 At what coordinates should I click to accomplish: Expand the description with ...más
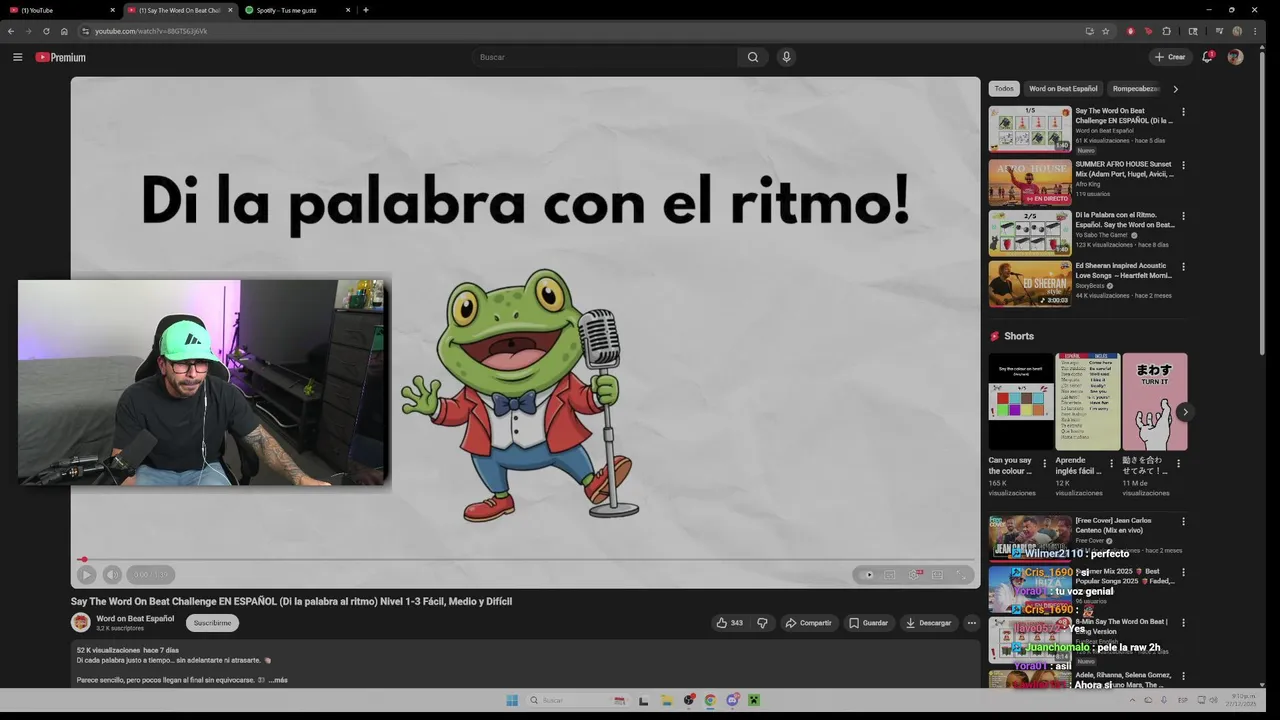coord(278,680)
